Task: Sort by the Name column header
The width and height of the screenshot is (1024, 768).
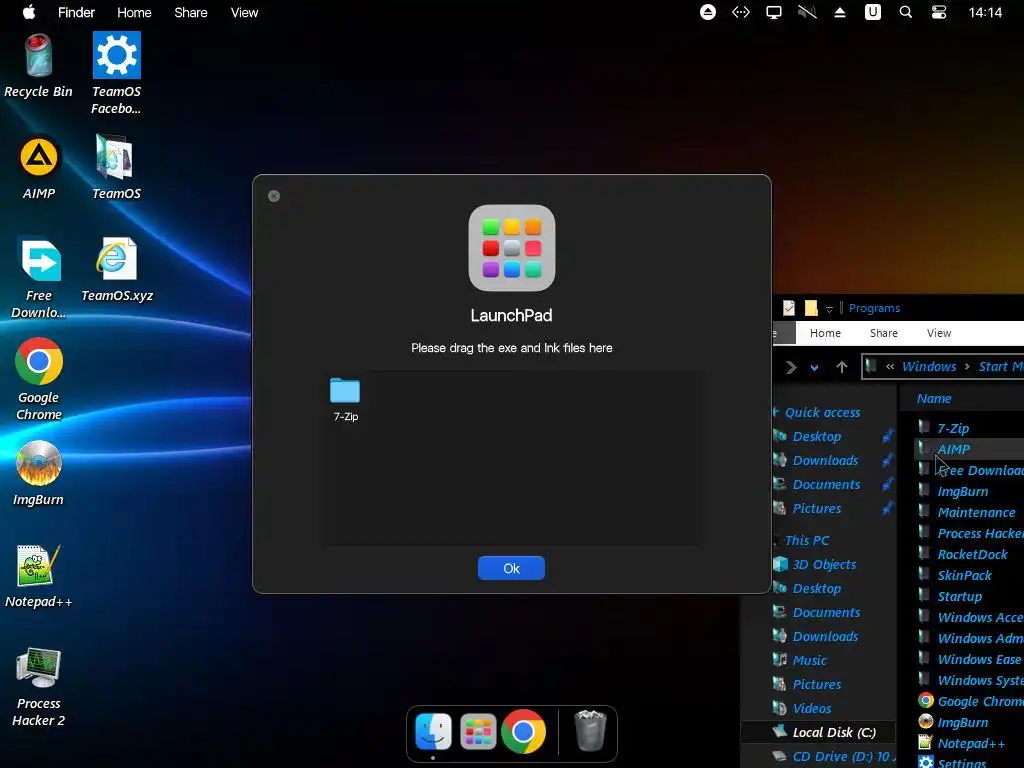Action: (934, 398)
